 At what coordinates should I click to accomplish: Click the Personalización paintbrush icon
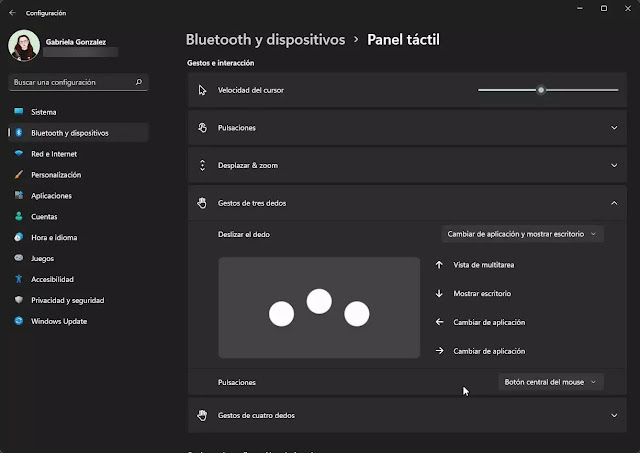(x=19, y=175)
